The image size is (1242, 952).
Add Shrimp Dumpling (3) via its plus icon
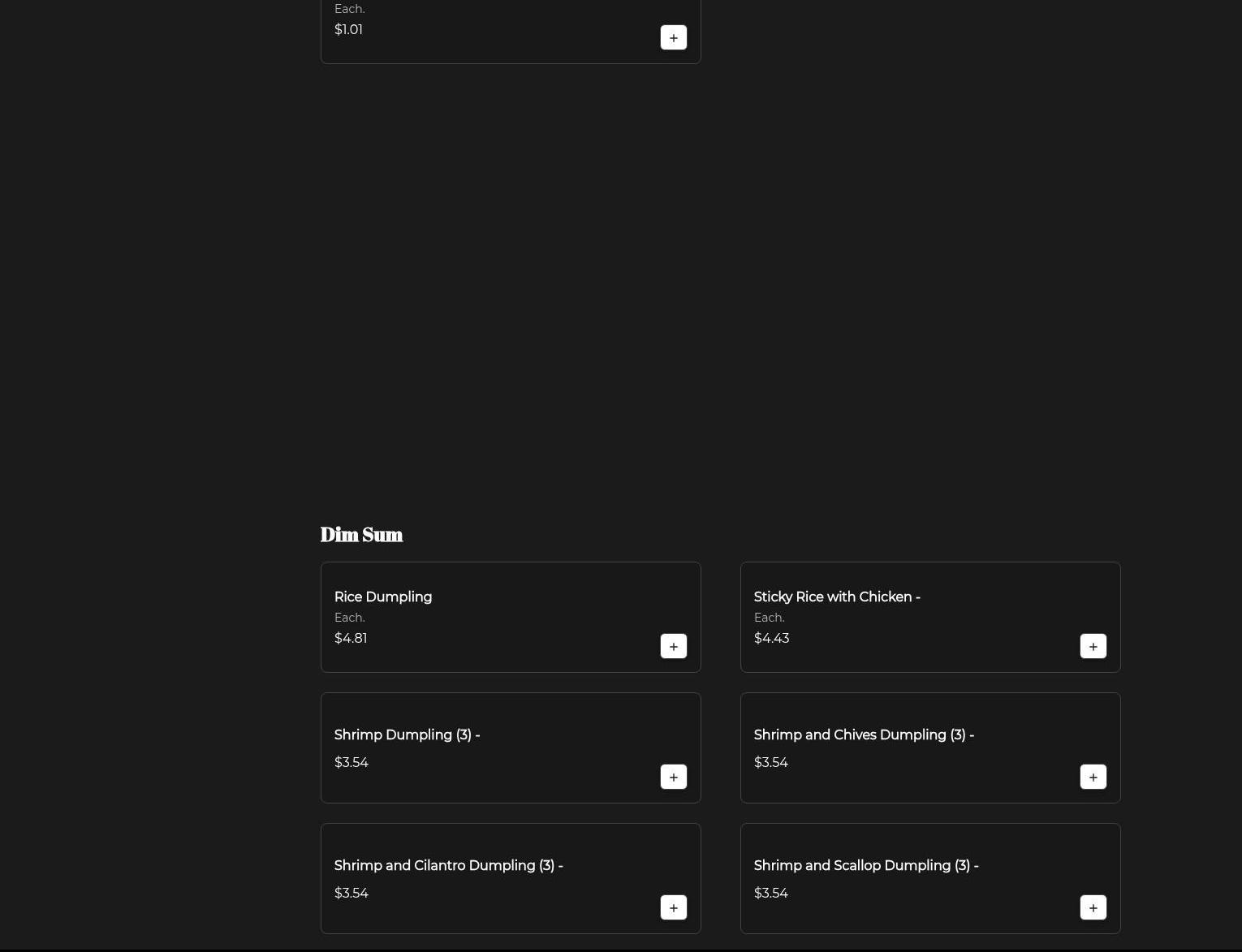[673, 777]
